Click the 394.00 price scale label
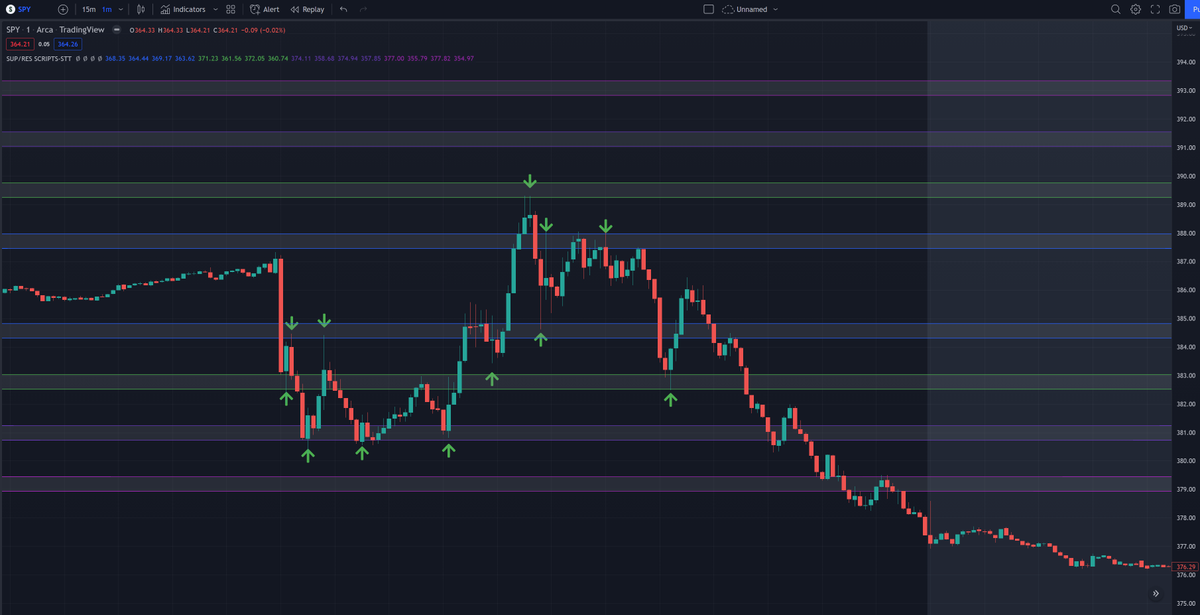Screen dimensions: 1200x615 click(x=1186, y=62)
